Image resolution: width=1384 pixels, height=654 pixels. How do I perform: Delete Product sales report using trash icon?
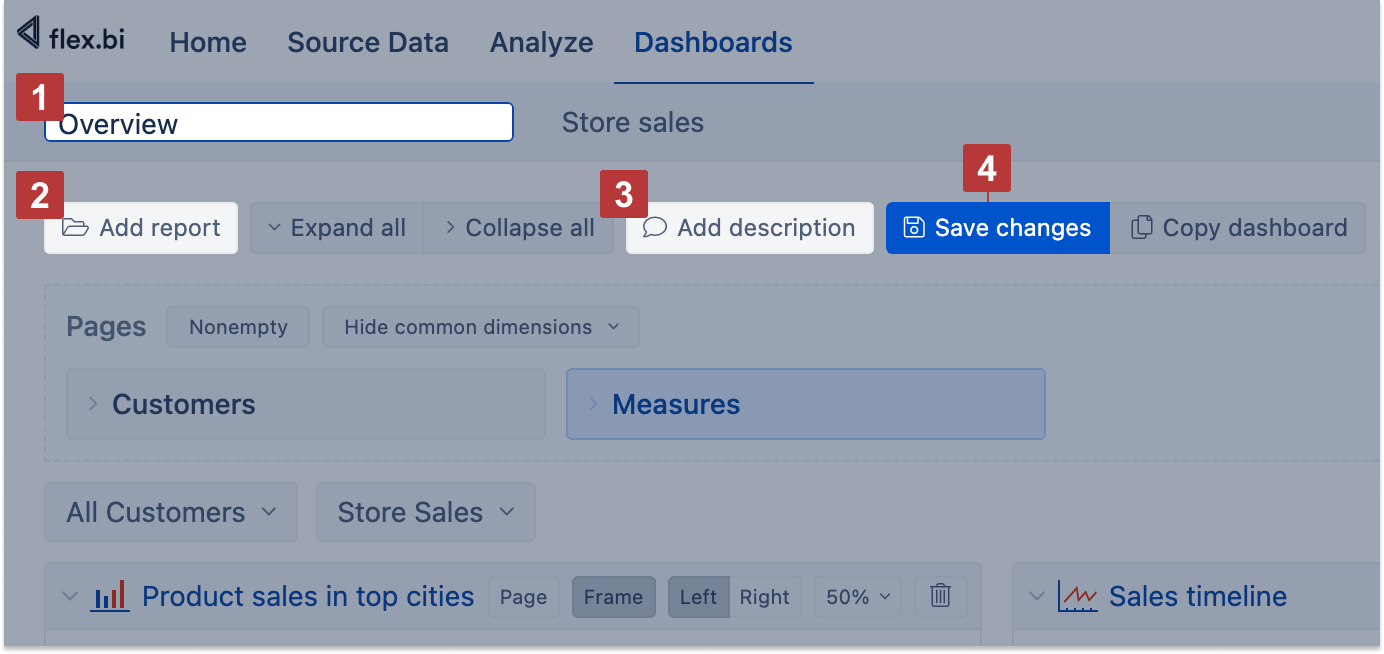940,595
